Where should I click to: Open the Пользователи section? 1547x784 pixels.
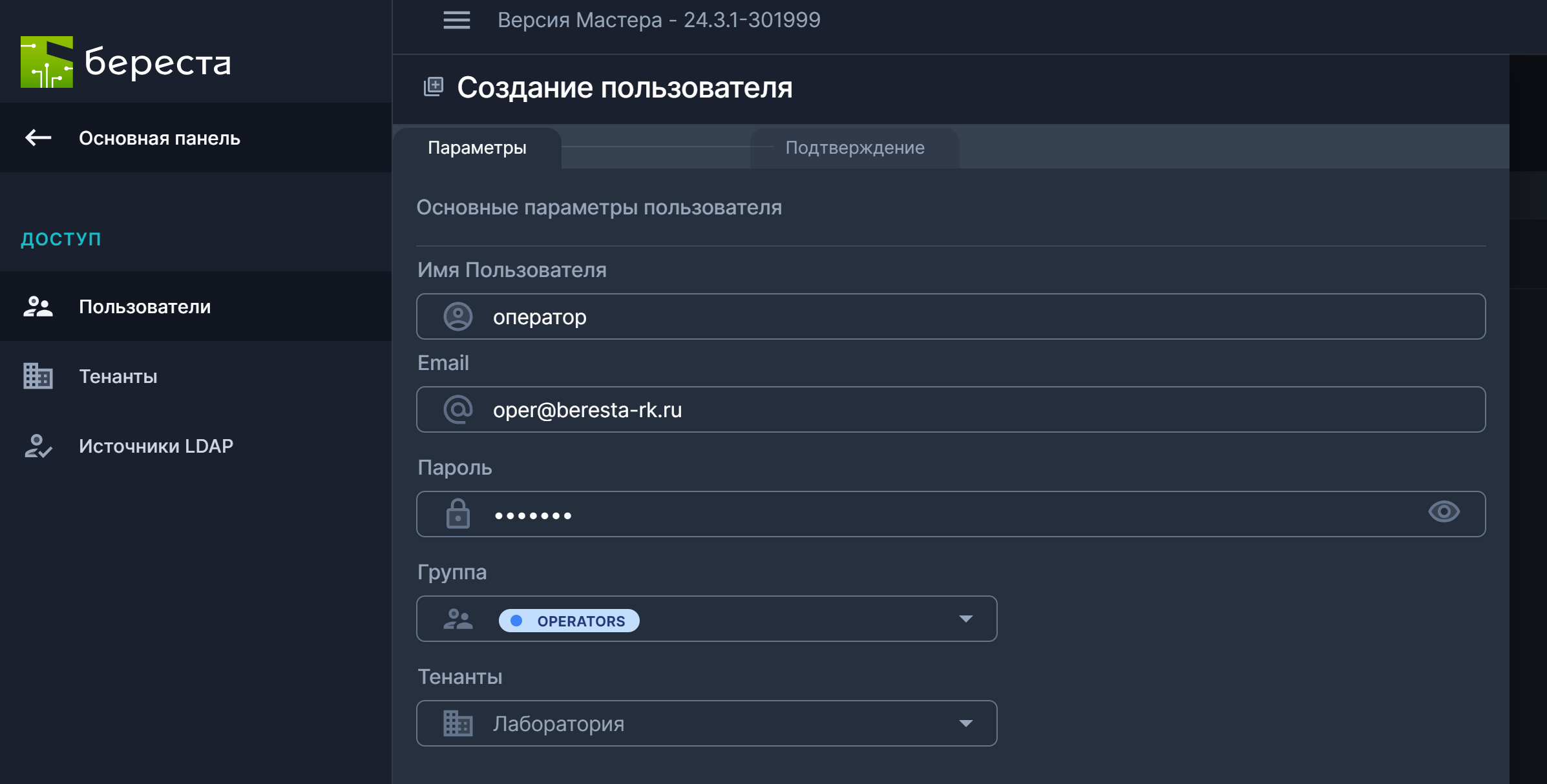coord(143,307)
